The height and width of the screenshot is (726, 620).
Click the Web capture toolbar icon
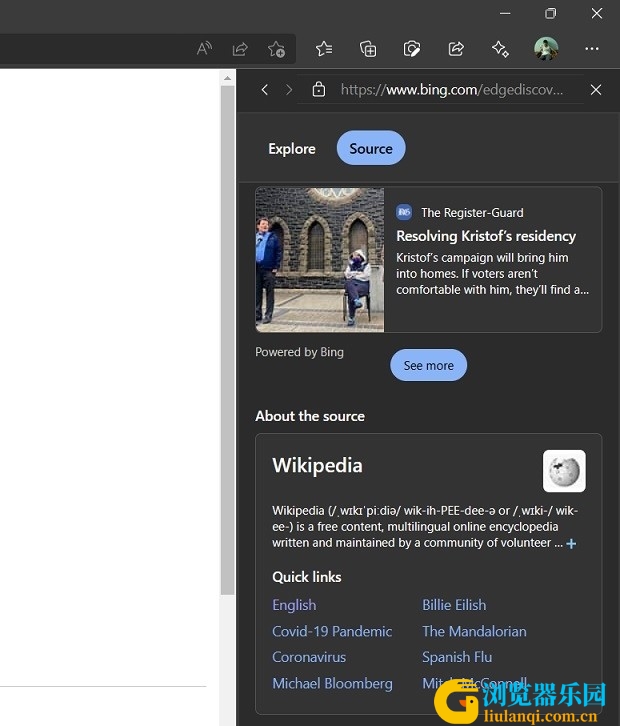pos(412,49)
